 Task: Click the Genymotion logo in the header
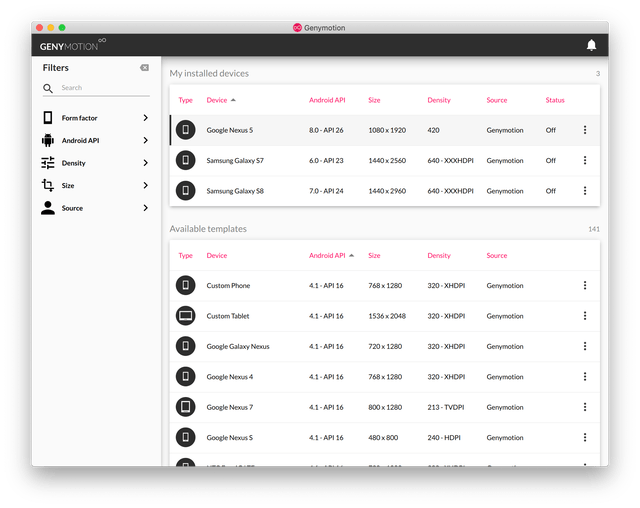pyautogui.click(x=73, y=45)
